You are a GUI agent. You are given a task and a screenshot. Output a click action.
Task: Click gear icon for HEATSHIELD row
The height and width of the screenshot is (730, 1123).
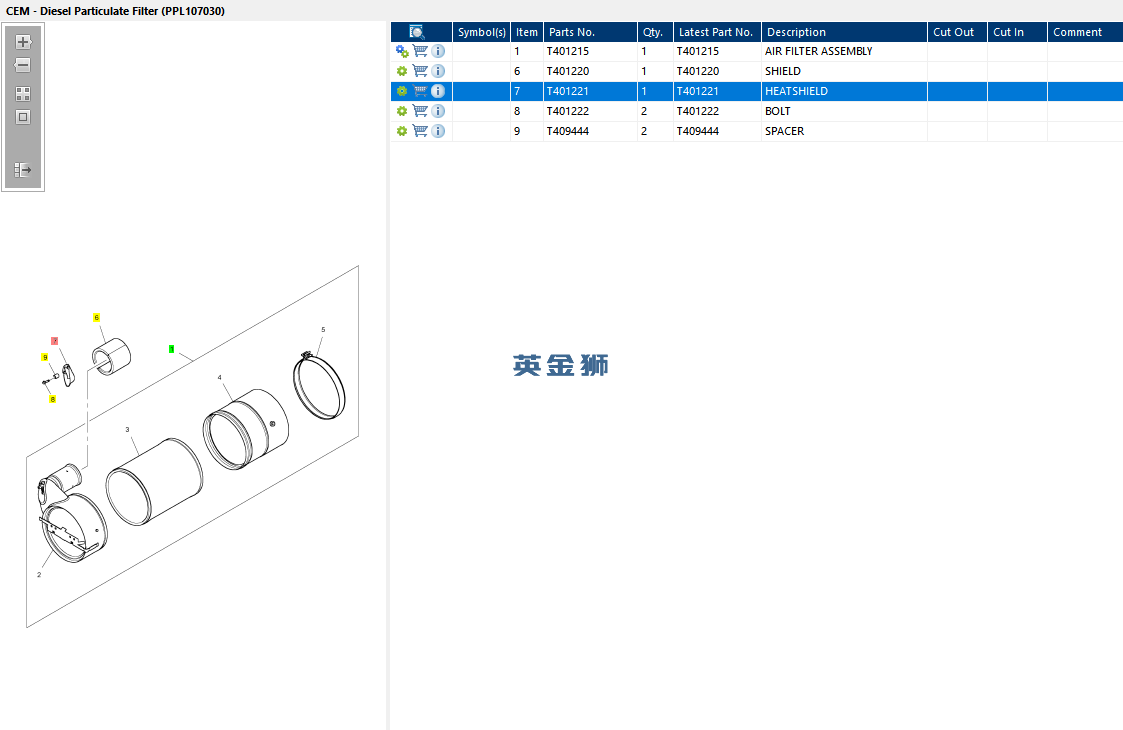pos(402,91)
